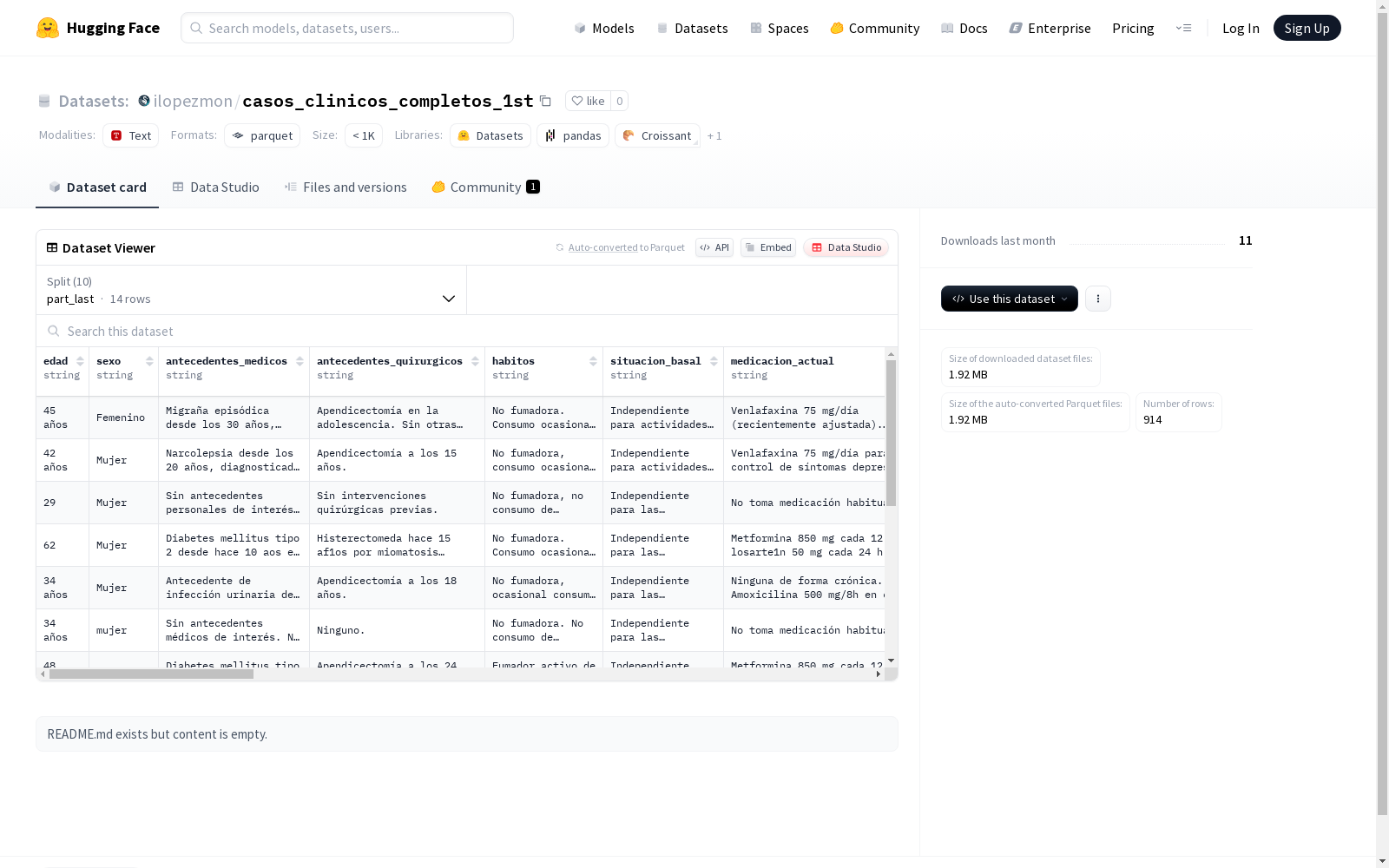
Task: Click the Hugging Face logo icon
Action: [48, 28]
